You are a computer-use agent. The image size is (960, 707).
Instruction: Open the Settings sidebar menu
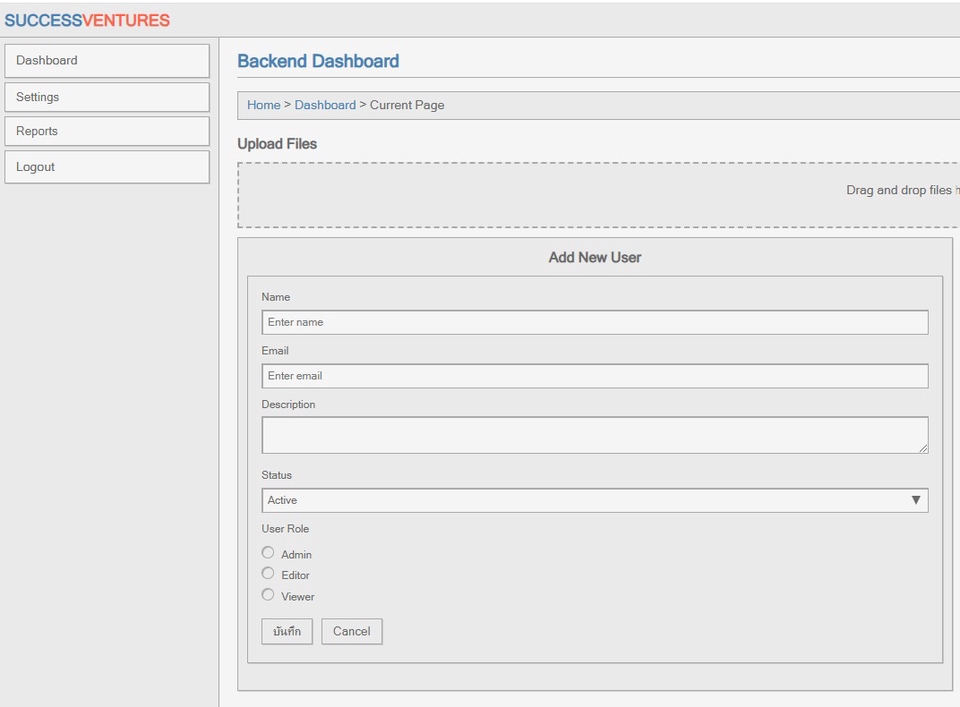[x=107, y=96]
